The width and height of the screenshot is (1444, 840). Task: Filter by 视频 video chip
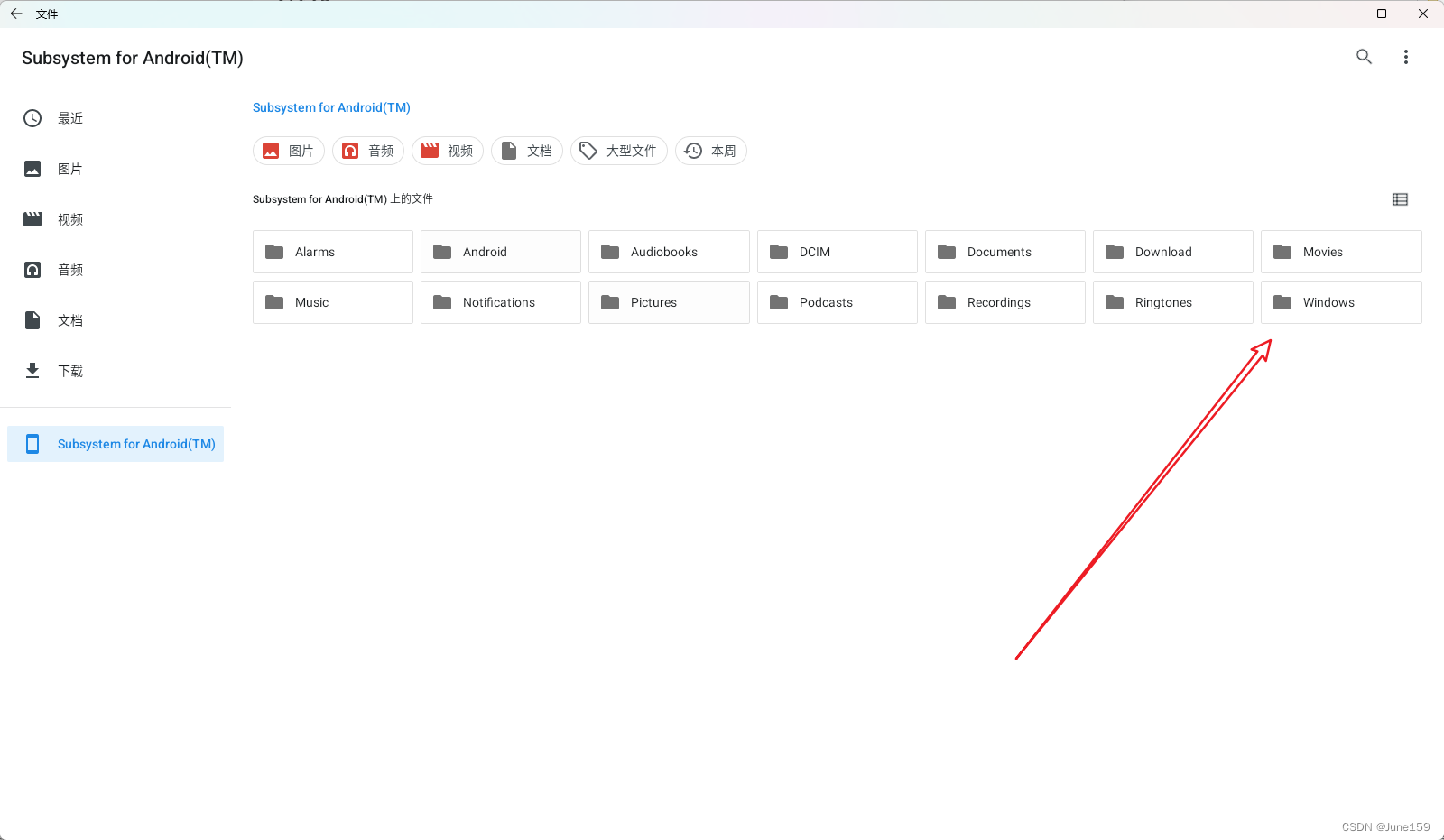coord(448,151)
